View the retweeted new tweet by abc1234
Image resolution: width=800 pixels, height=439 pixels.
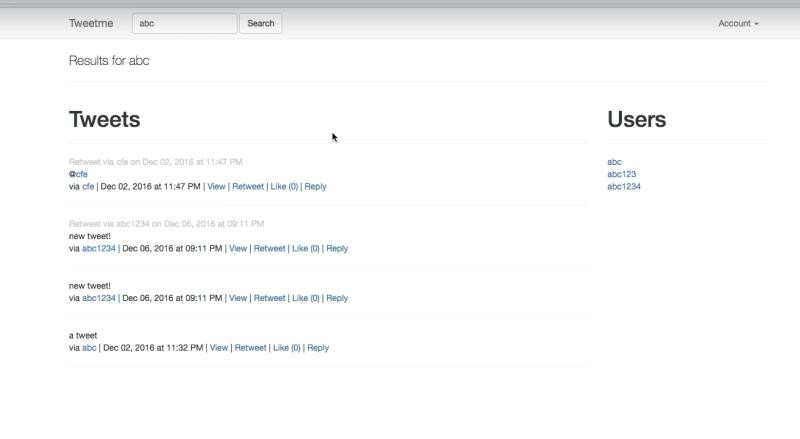(x=238, y=248)
